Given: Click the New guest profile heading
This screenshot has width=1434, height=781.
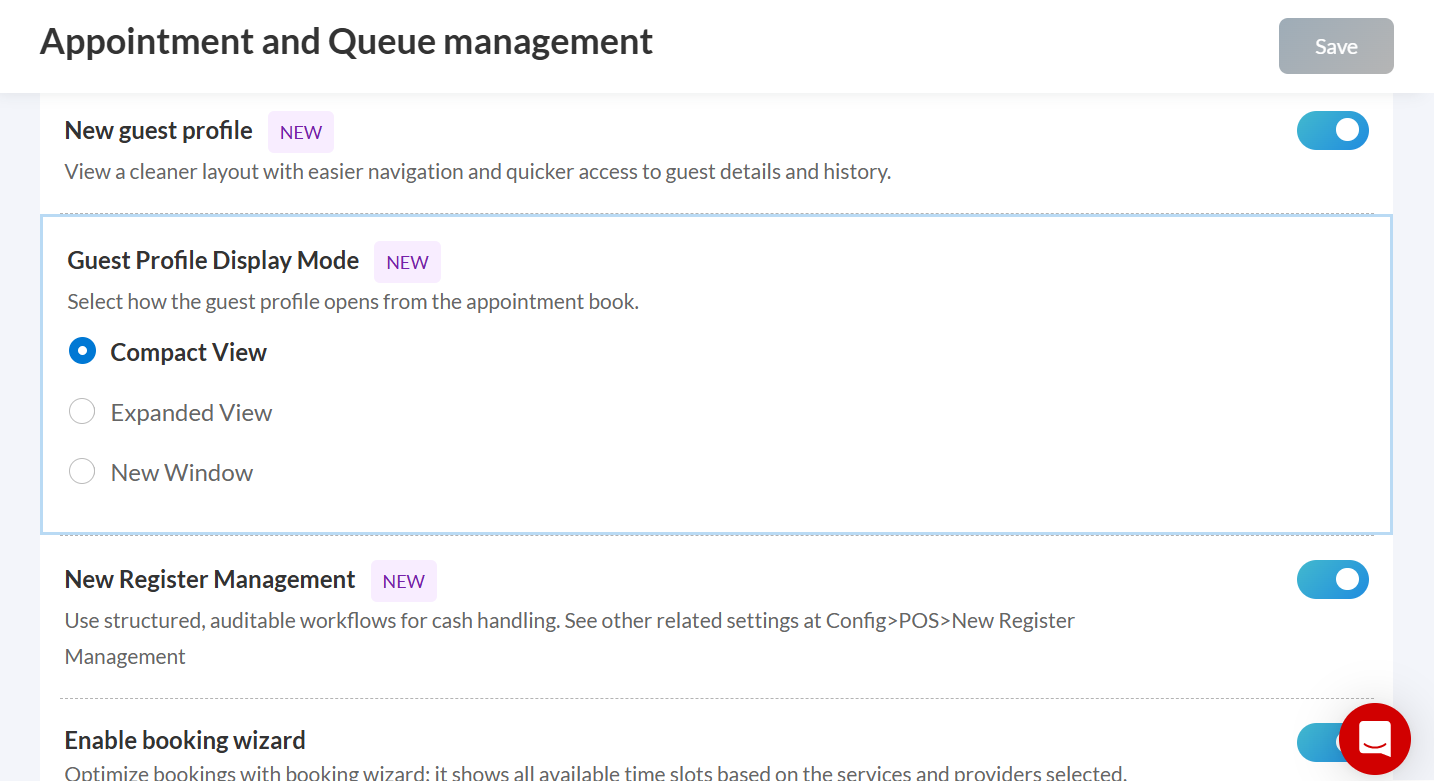Looking at the screenshot, I should (158, 131).
